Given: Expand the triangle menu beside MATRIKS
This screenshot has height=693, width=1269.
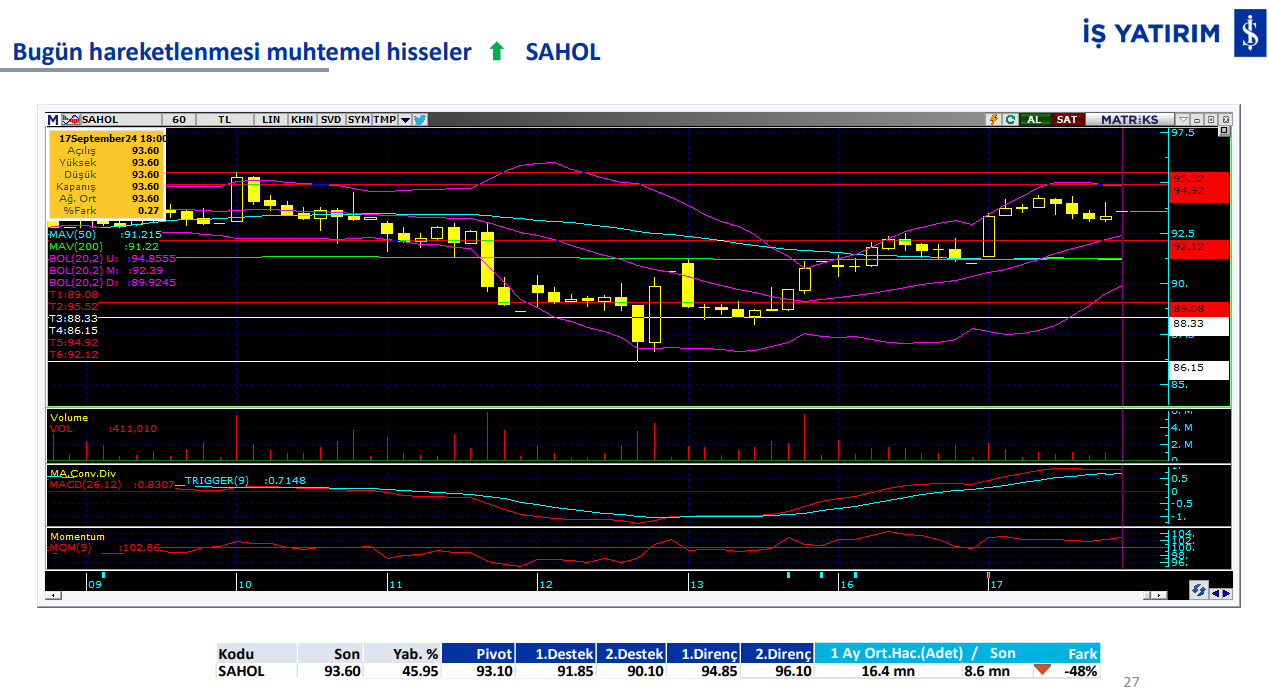Looking at the screenshot, I should pyautogui.click(x=1183, y=119).
